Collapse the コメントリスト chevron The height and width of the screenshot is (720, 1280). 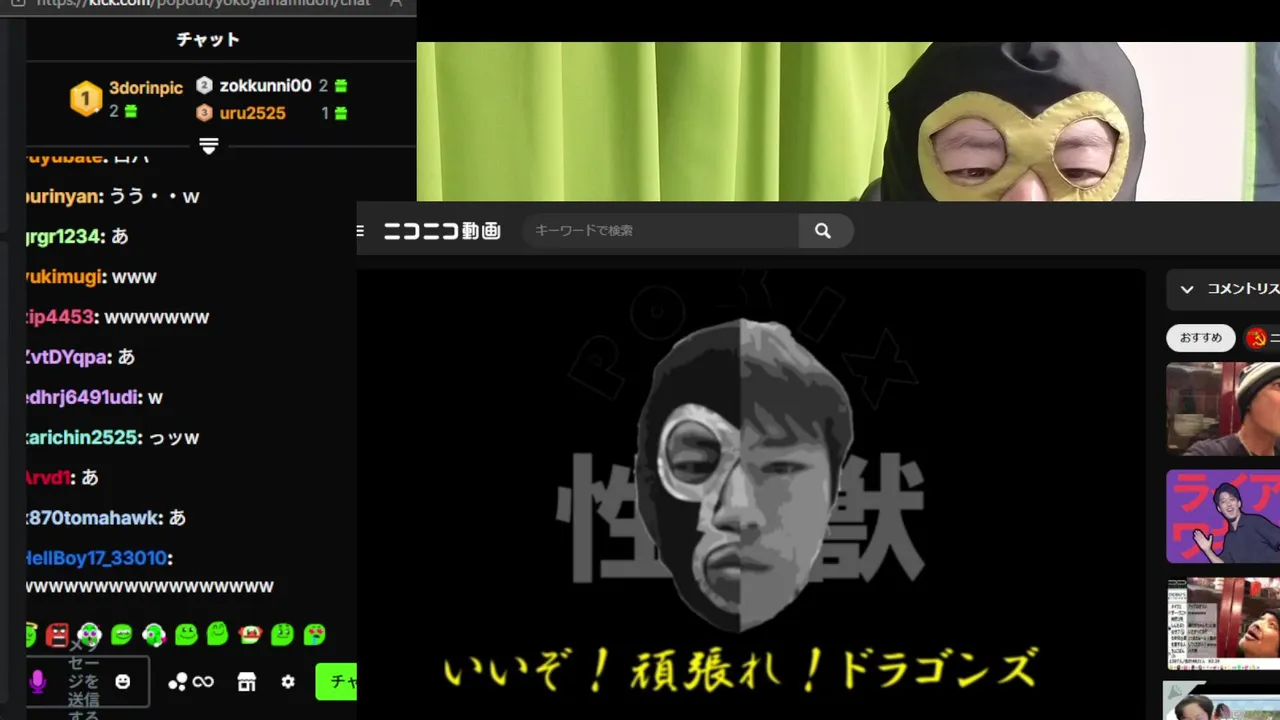(1187, 289)
